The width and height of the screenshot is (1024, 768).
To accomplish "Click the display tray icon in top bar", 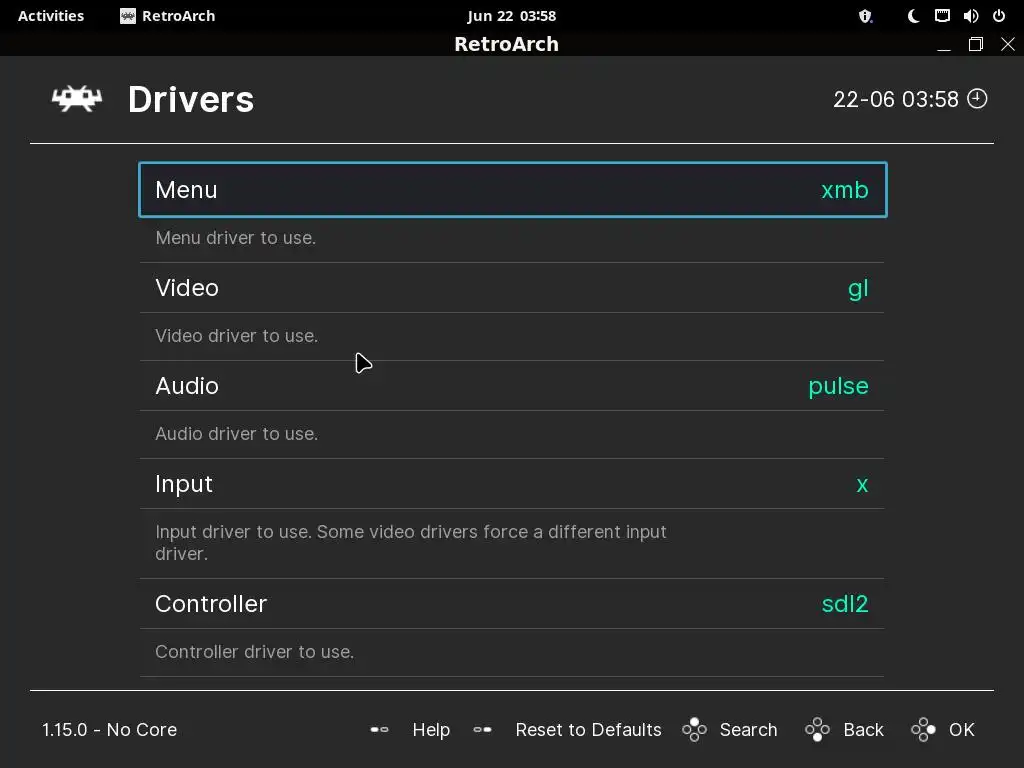I will pos(942,16).
